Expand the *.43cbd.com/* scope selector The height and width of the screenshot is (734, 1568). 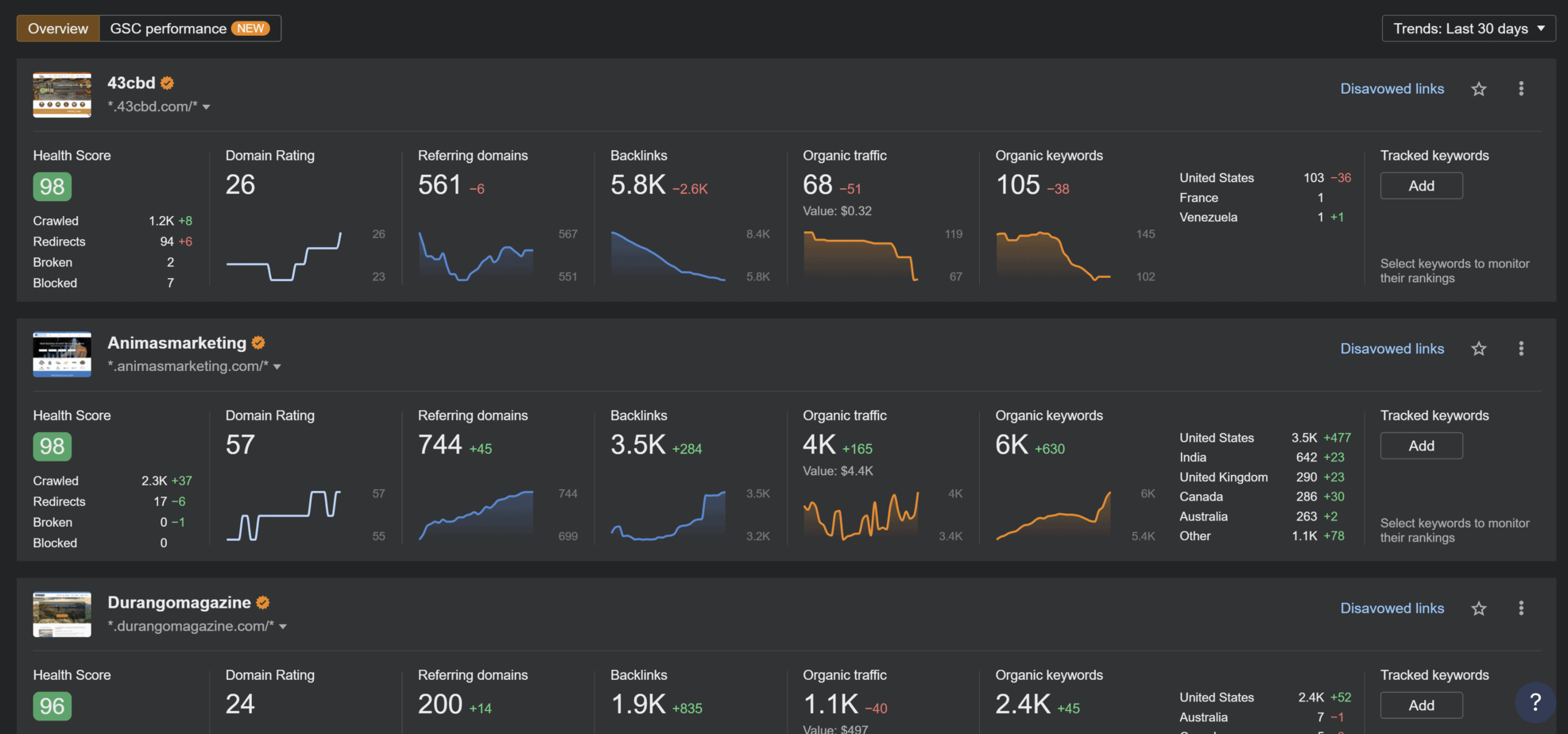click(x=206, y=106)
